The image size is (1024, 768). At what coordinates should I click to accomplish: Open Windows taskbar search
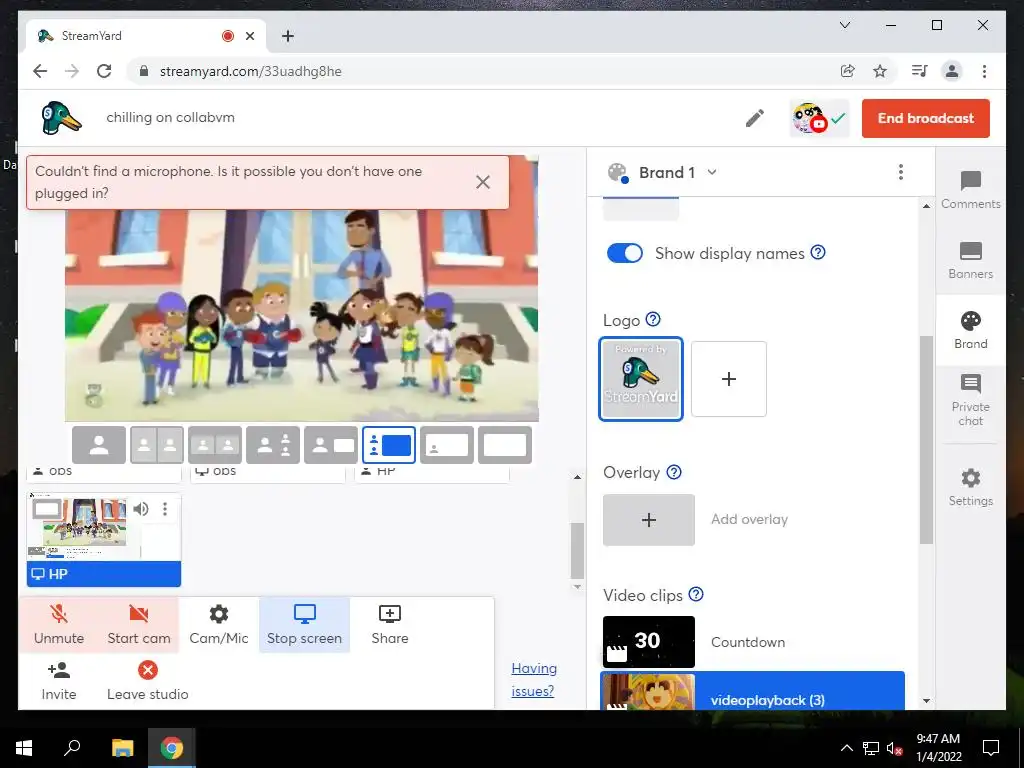click(72, 748)
